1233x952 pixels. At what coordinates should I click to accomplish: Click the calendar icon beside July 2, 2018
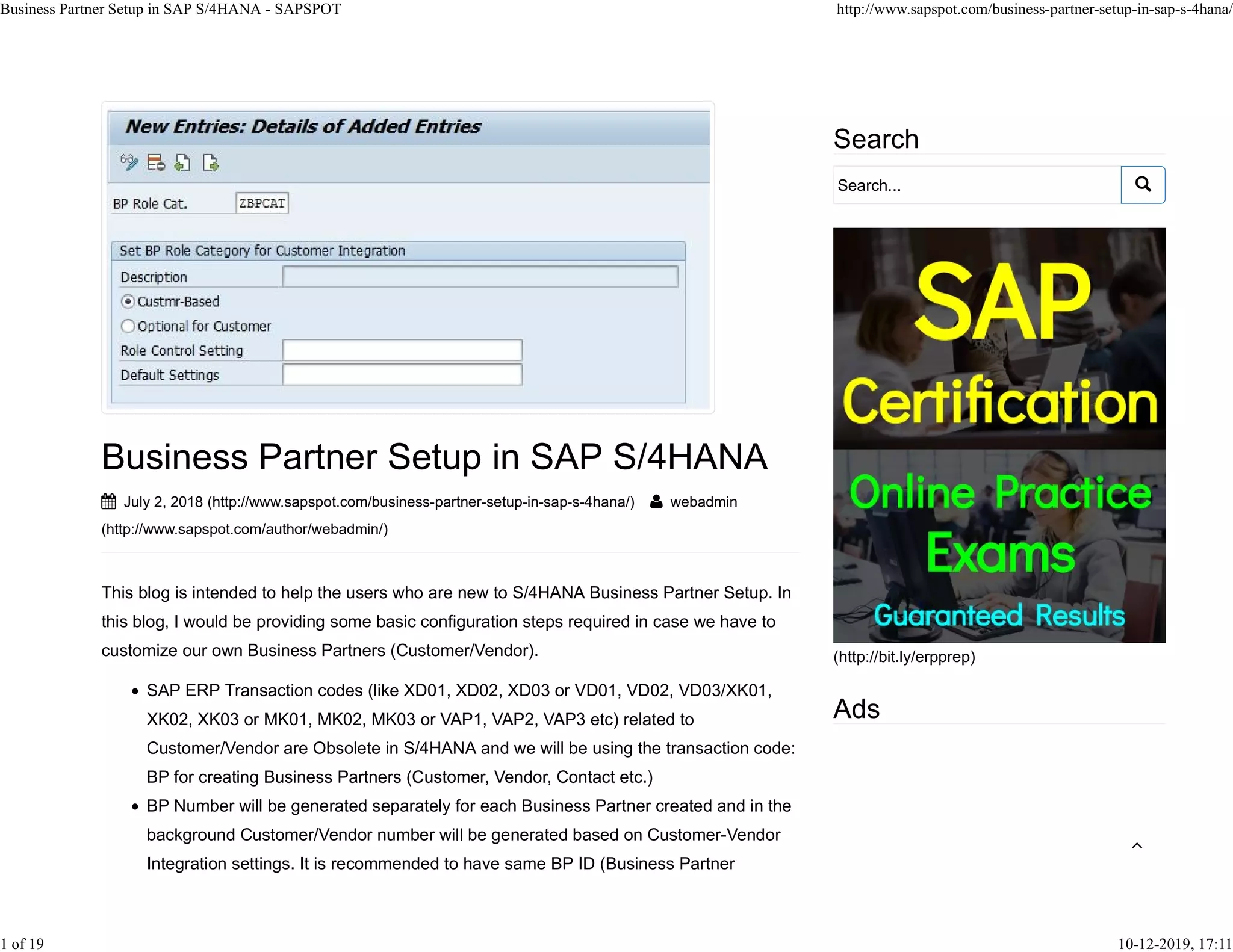pos(109,502)
